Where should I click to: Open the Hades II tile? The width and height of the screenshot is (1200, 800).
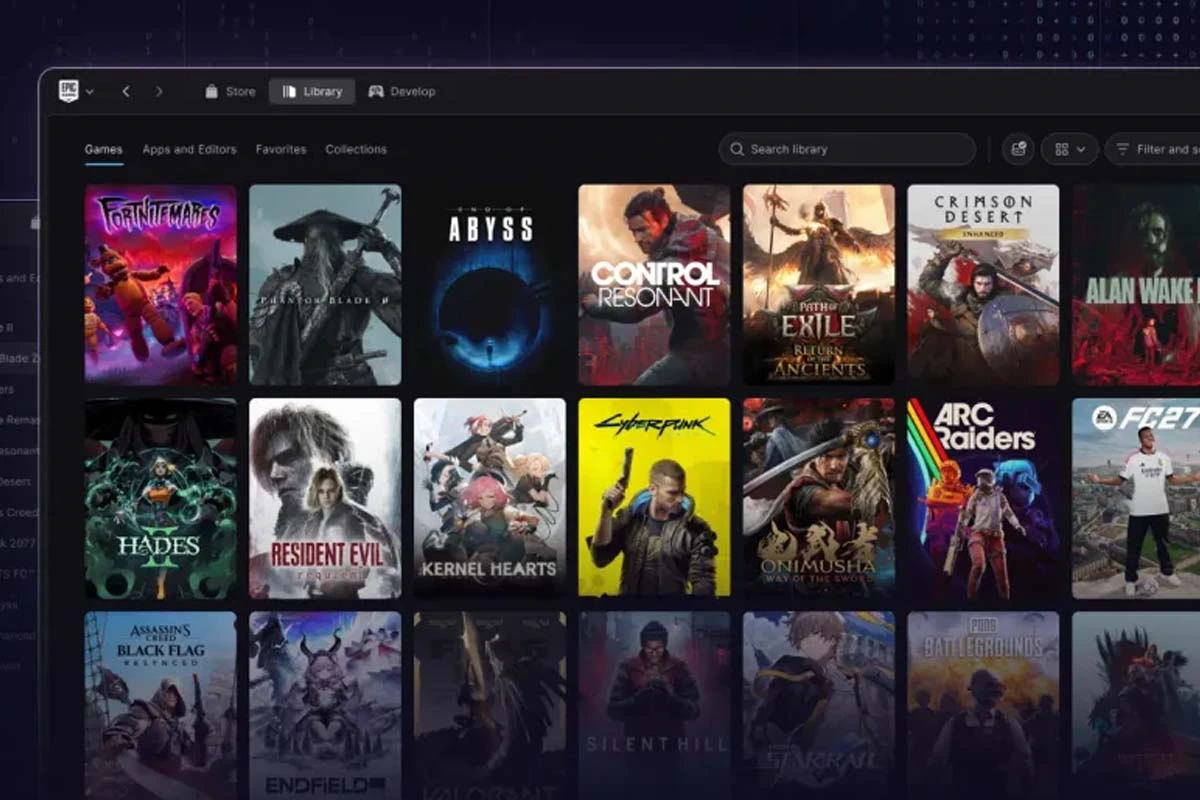(160, 498)
